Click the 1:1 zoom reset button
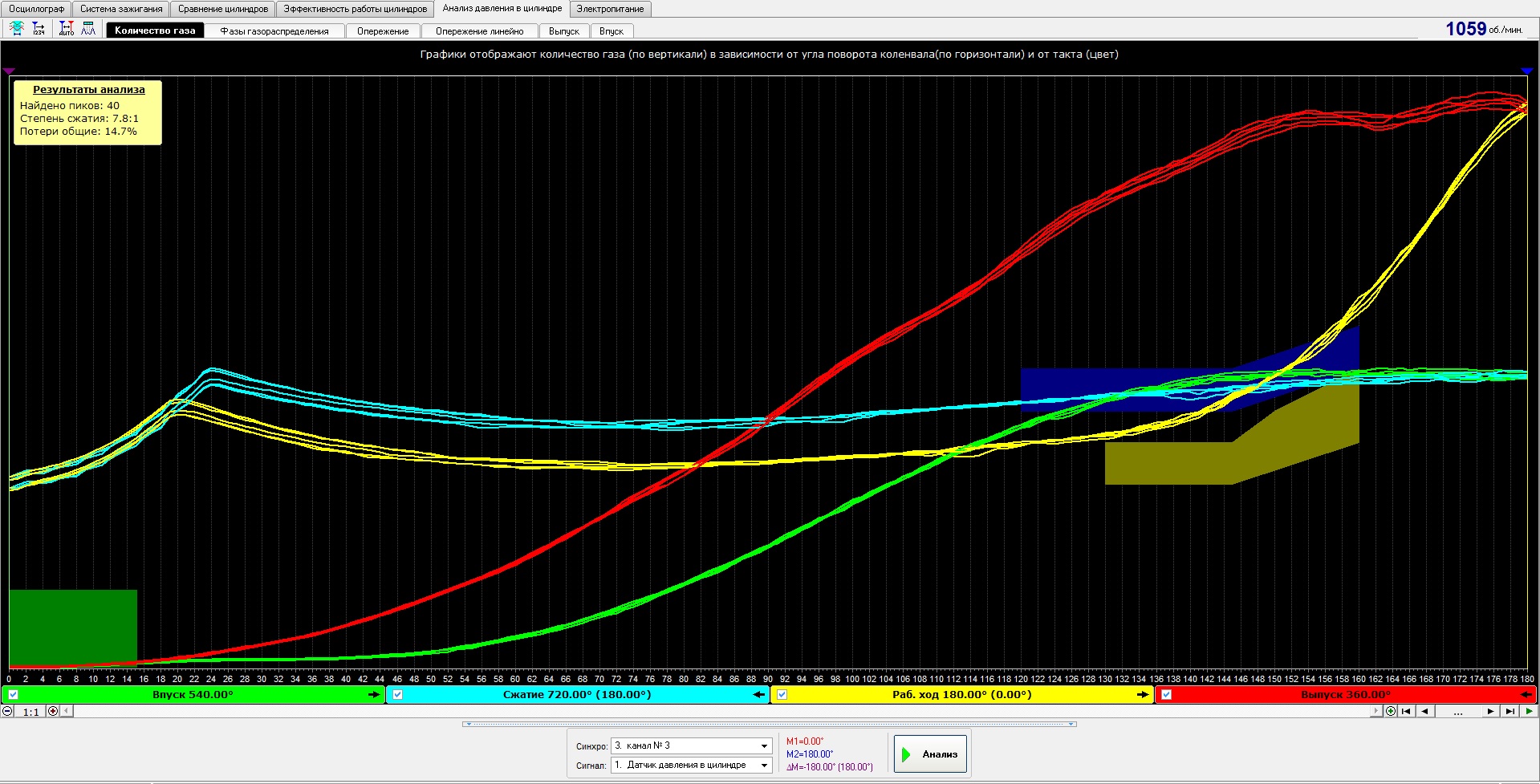1540x784 pixels. 30,712
